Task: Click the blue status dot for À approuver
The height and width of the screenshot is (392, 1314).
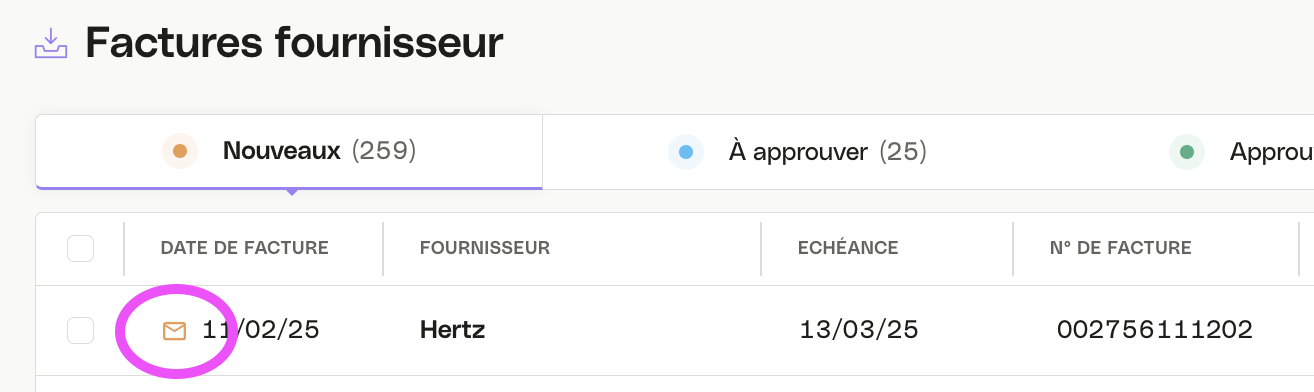Action: 686,152
